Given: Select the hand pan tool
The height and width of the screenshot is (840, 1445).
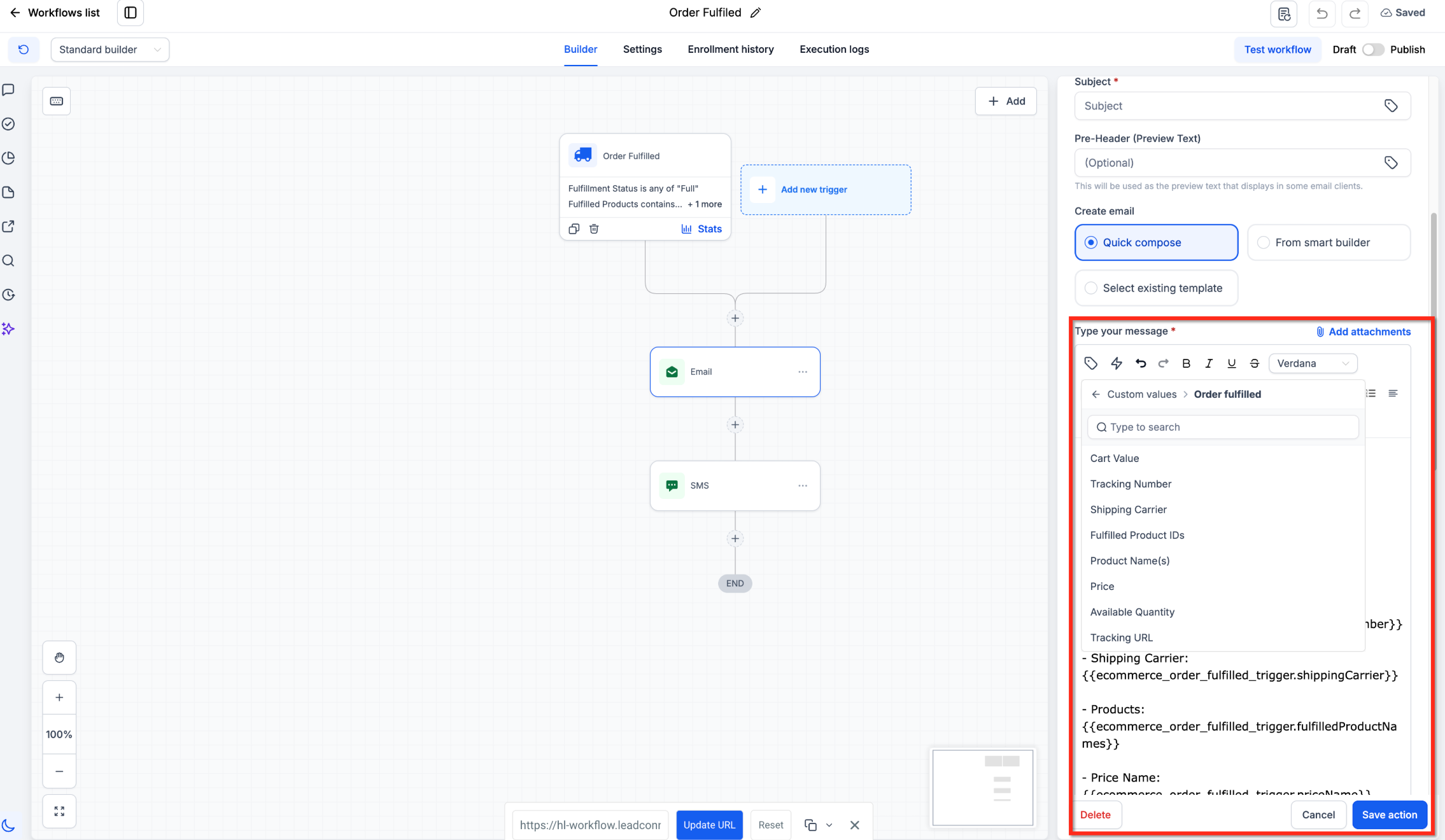Looking at the screenshot, I should (59, 657).
